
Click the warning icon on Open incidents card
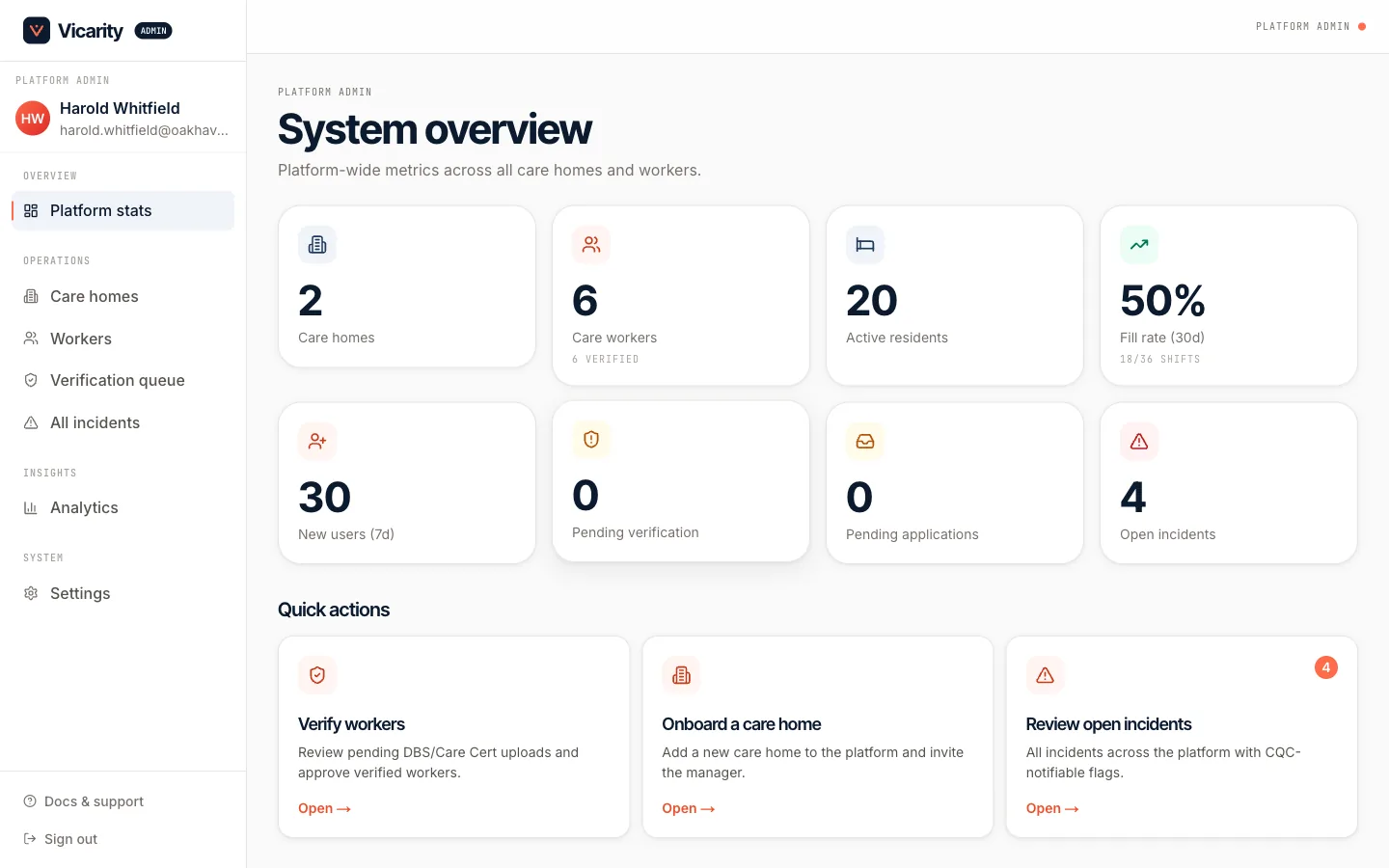[1139, 442]
